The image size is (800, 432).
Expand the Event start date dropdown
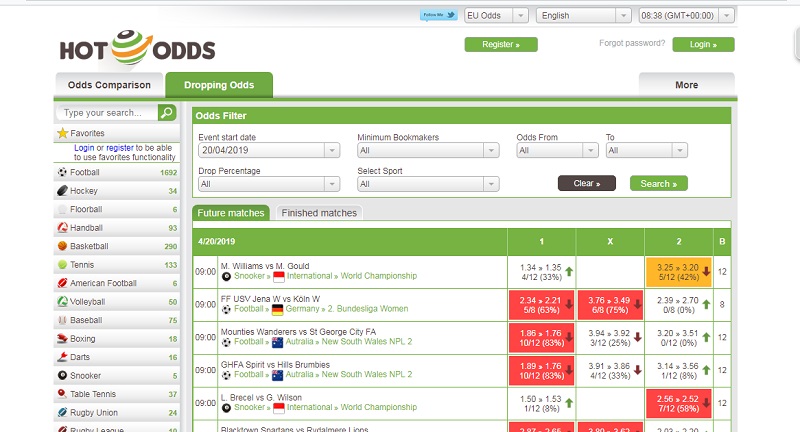point(268,151)
